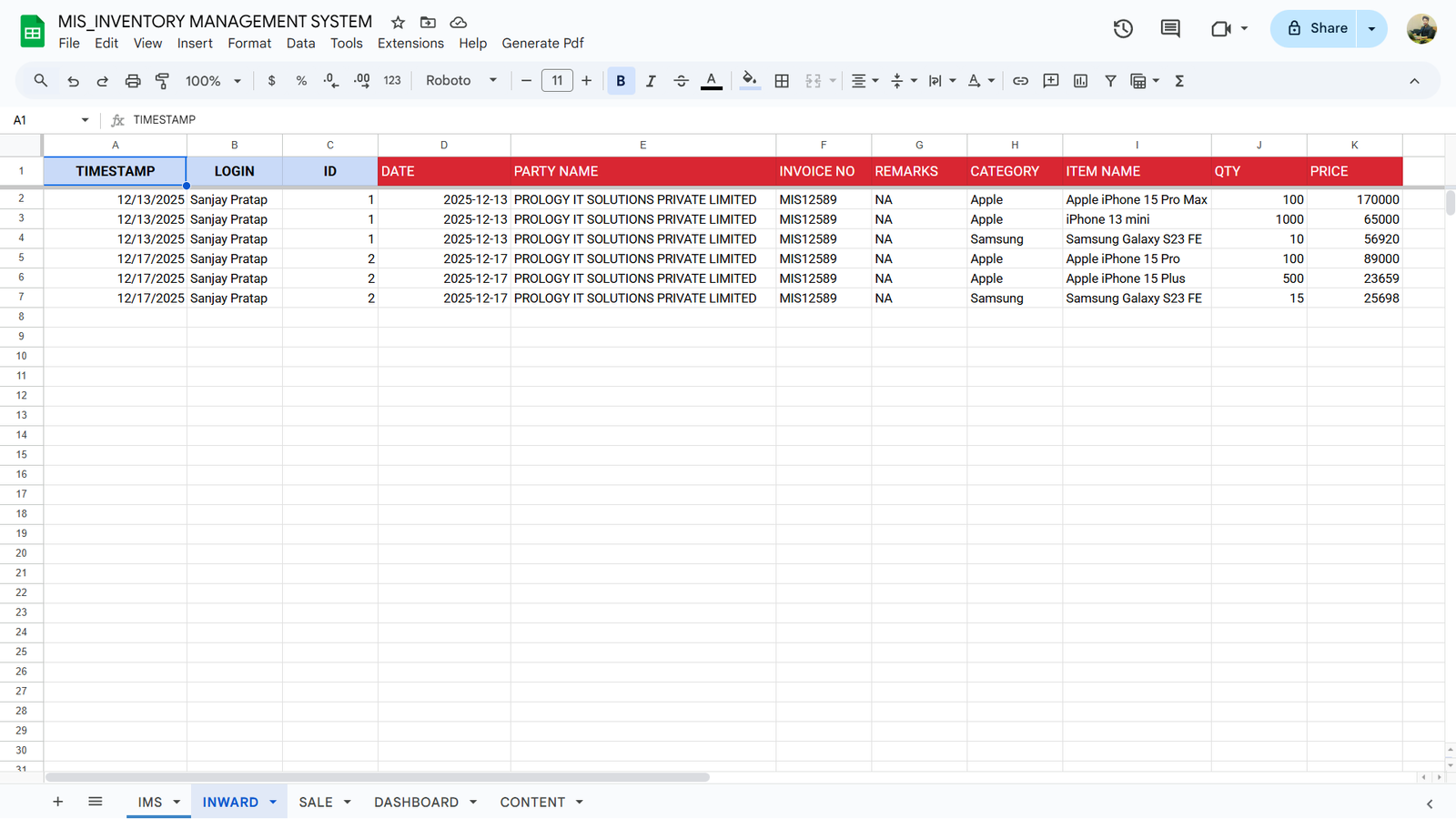Open the Extensions menu
1456x819 pixels.
click(410, 44)
